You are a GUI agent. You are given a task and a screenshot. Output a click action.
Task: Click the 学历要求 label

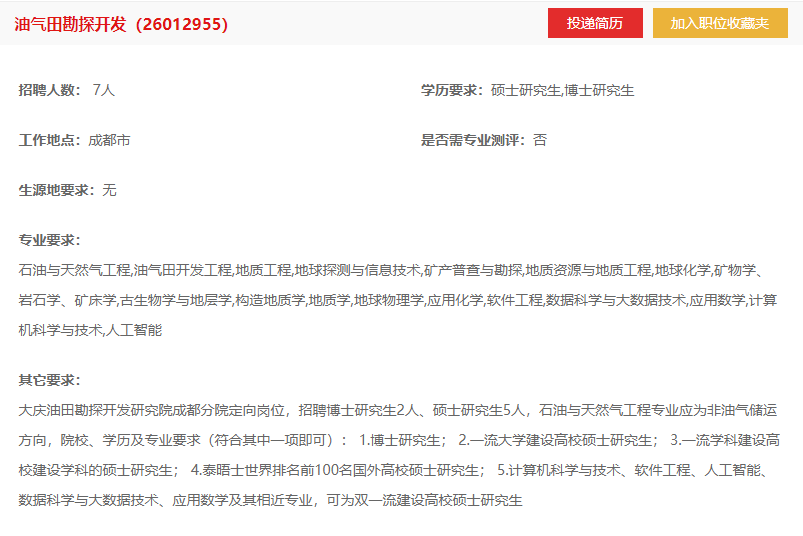pos(452,91)
